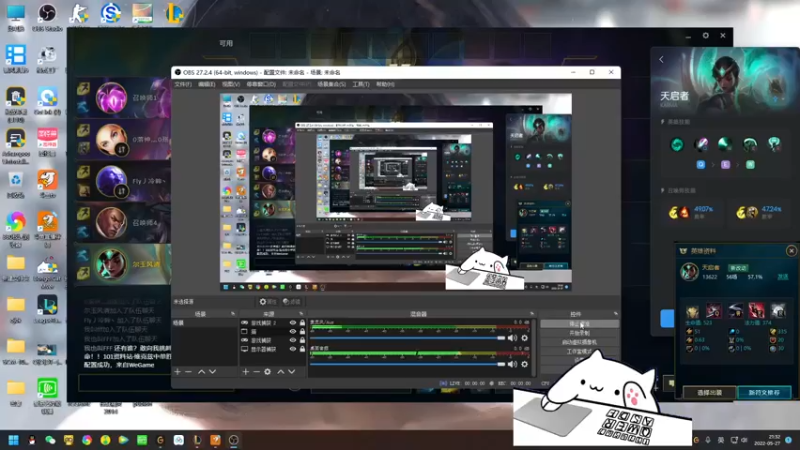Open settings gear in League client title bar
The image size is (800, 450).
click(x=706, y=36)
